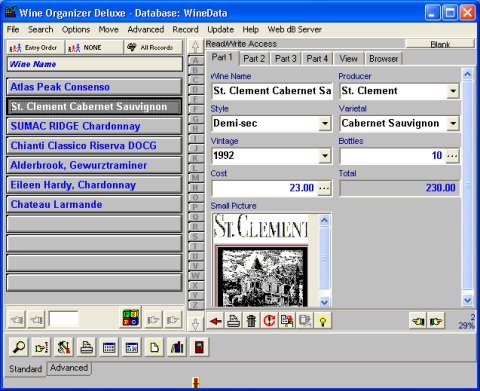The image size is (480, 391).
Task: Click the Small Picture scrollbar down arrow
Action: click(x=324, y=302)
